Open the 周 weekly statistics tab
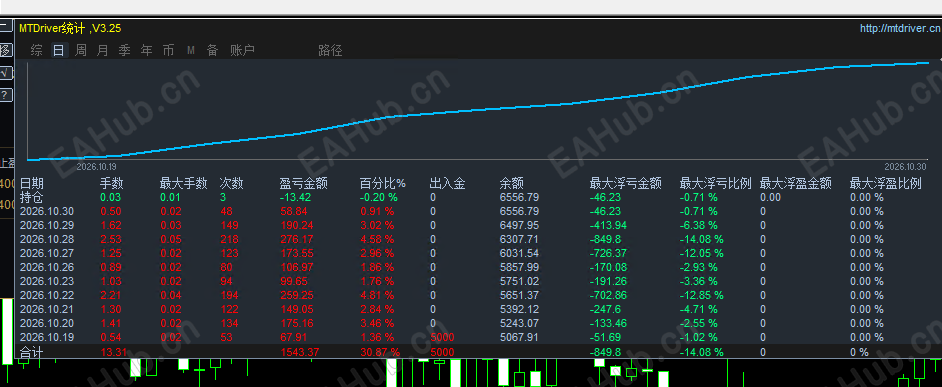This screenshot has height=387, width=942. [81, 50]
